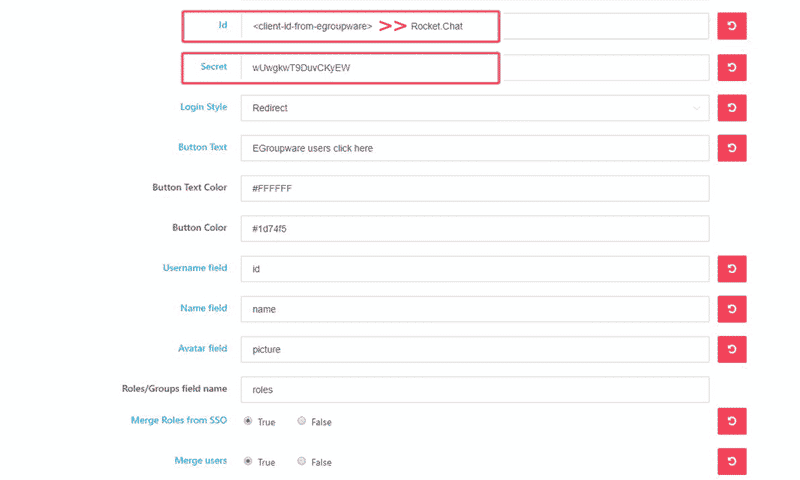Click the Button Color label
This screenshot has height=480, width=800.
[199, 228]
